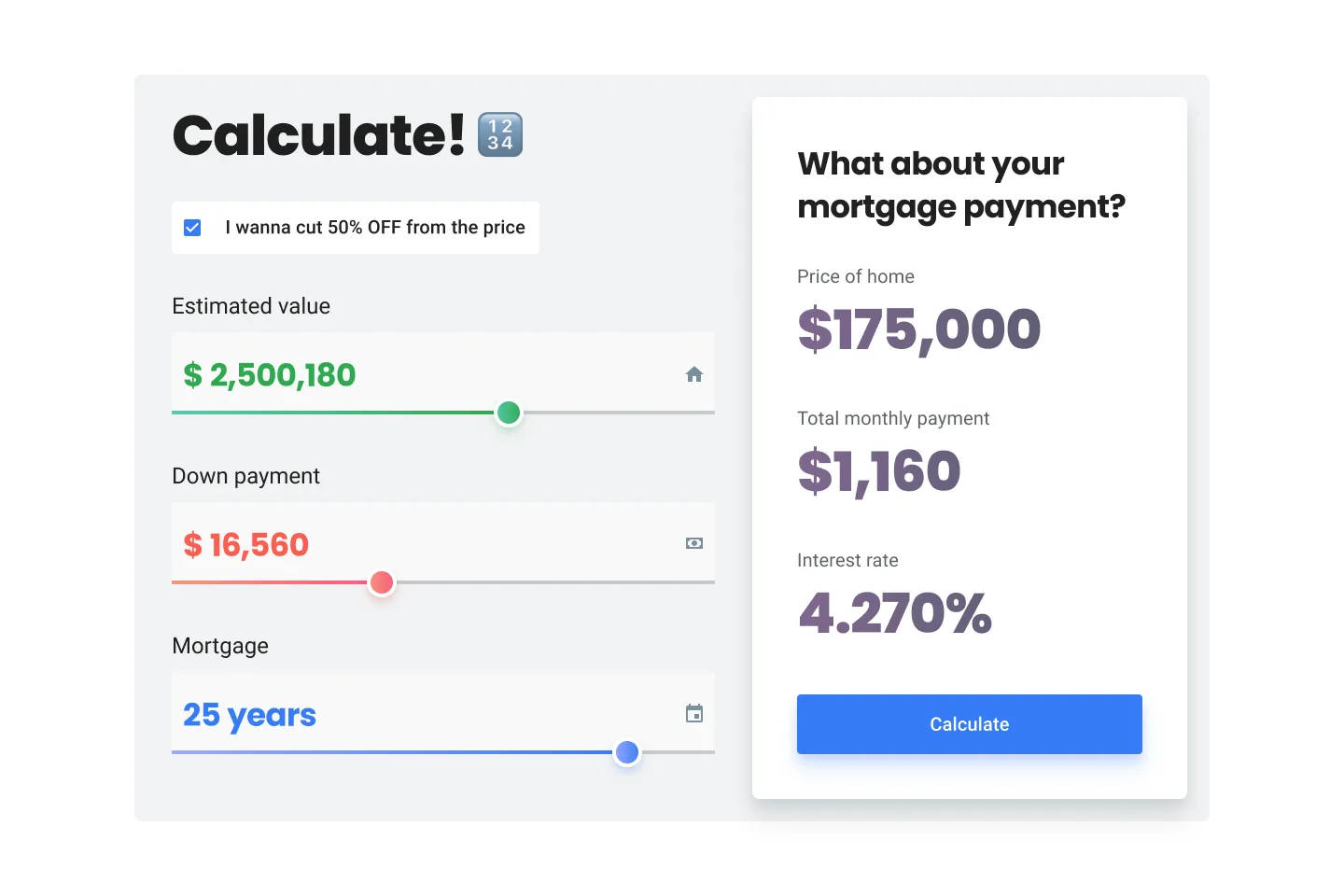The image size is (1344, 896).
Task: Click the red Down payment slider handle
Action: (382, 582)
